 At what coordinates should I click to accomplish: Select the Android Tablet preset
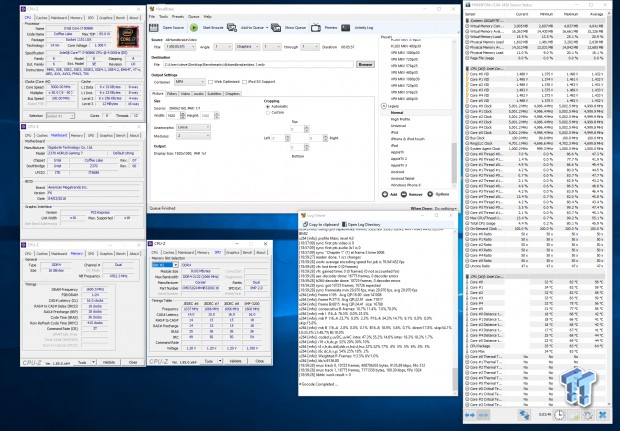[x=402, y=179]
